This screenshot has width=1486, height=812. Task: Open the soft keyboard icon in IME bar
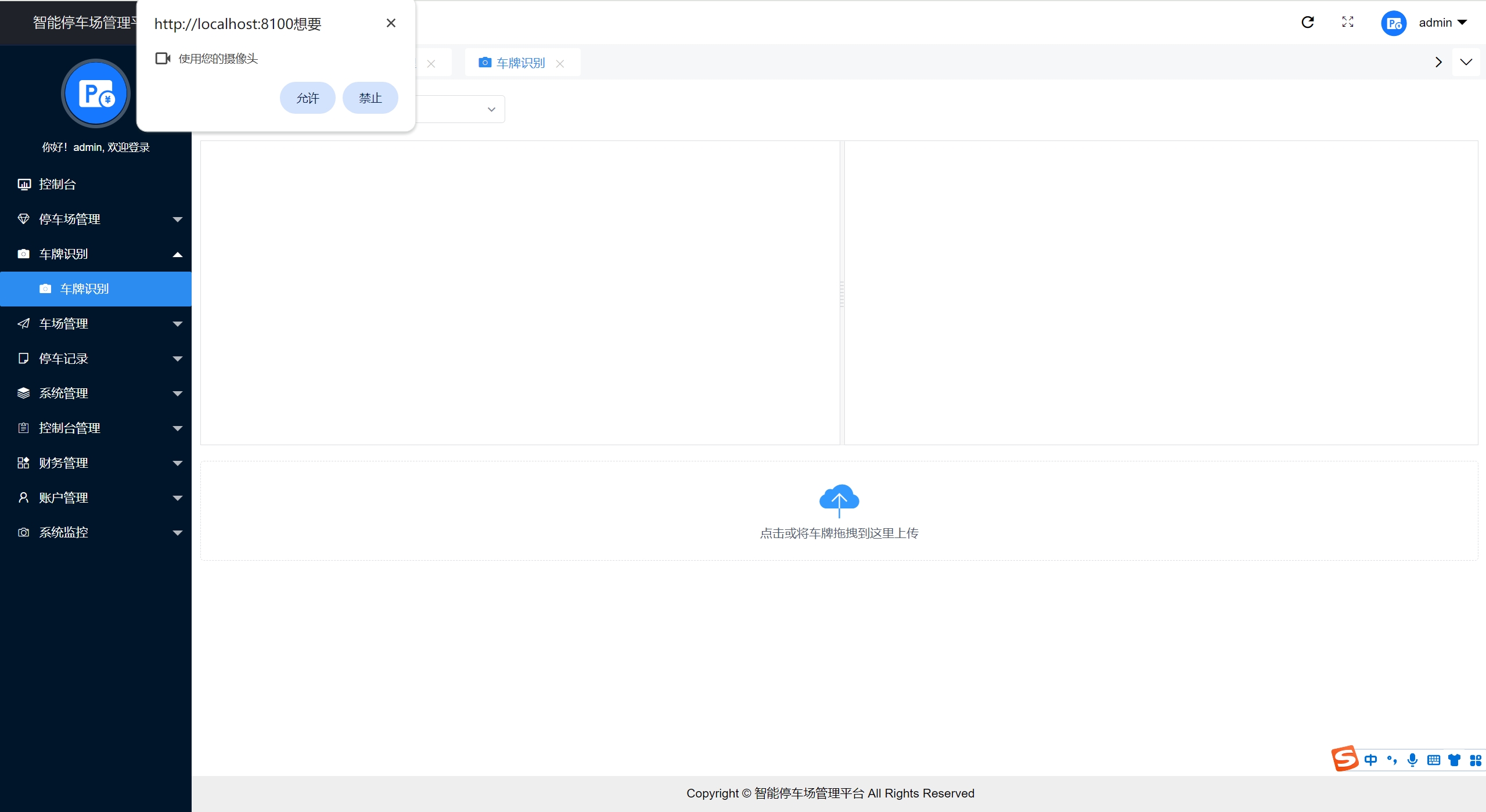(x=1433, y=760)
